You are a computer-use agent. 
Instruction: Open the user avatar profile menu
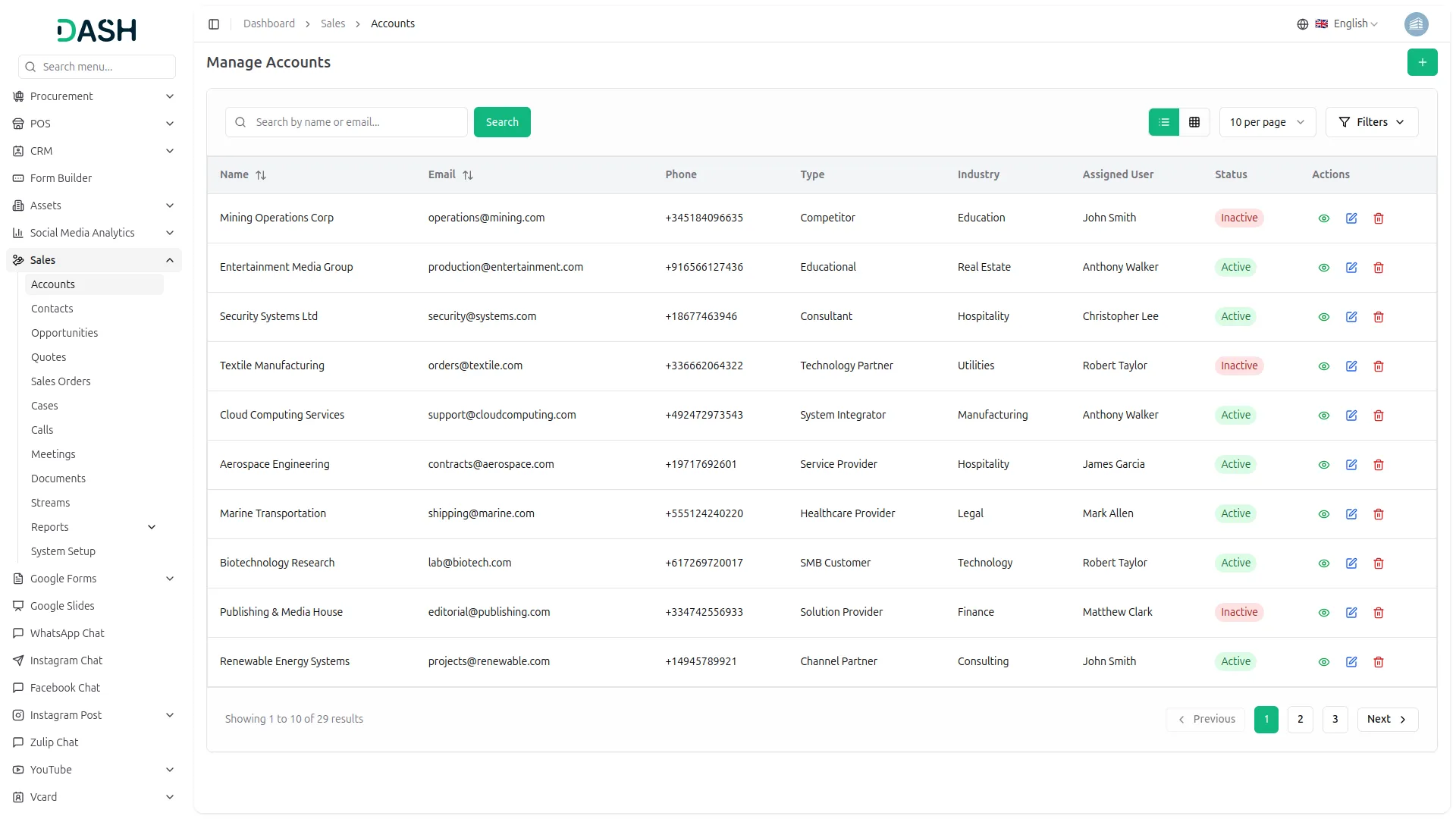[1416, 24]
